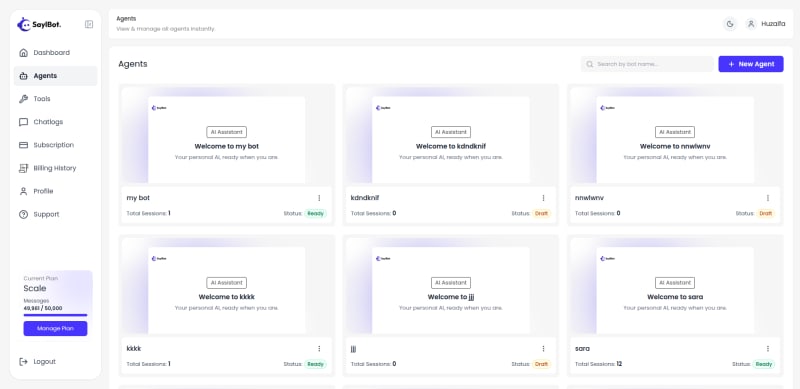The width and height of the screenshot is (800, 389).
Task: Open the Profile page
Action: (x=56, y=191)
